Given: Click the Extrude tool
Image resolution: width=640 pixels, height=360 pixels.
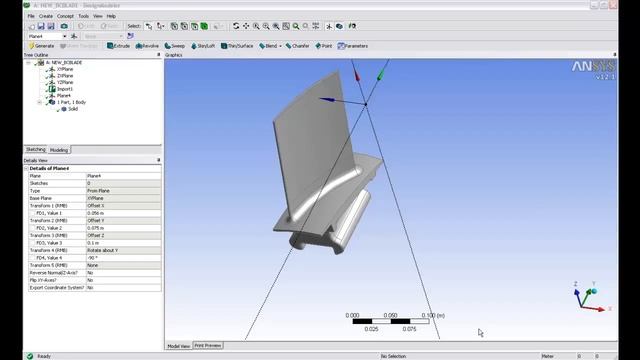Looking at the screenshot, I should click(118, 46).
